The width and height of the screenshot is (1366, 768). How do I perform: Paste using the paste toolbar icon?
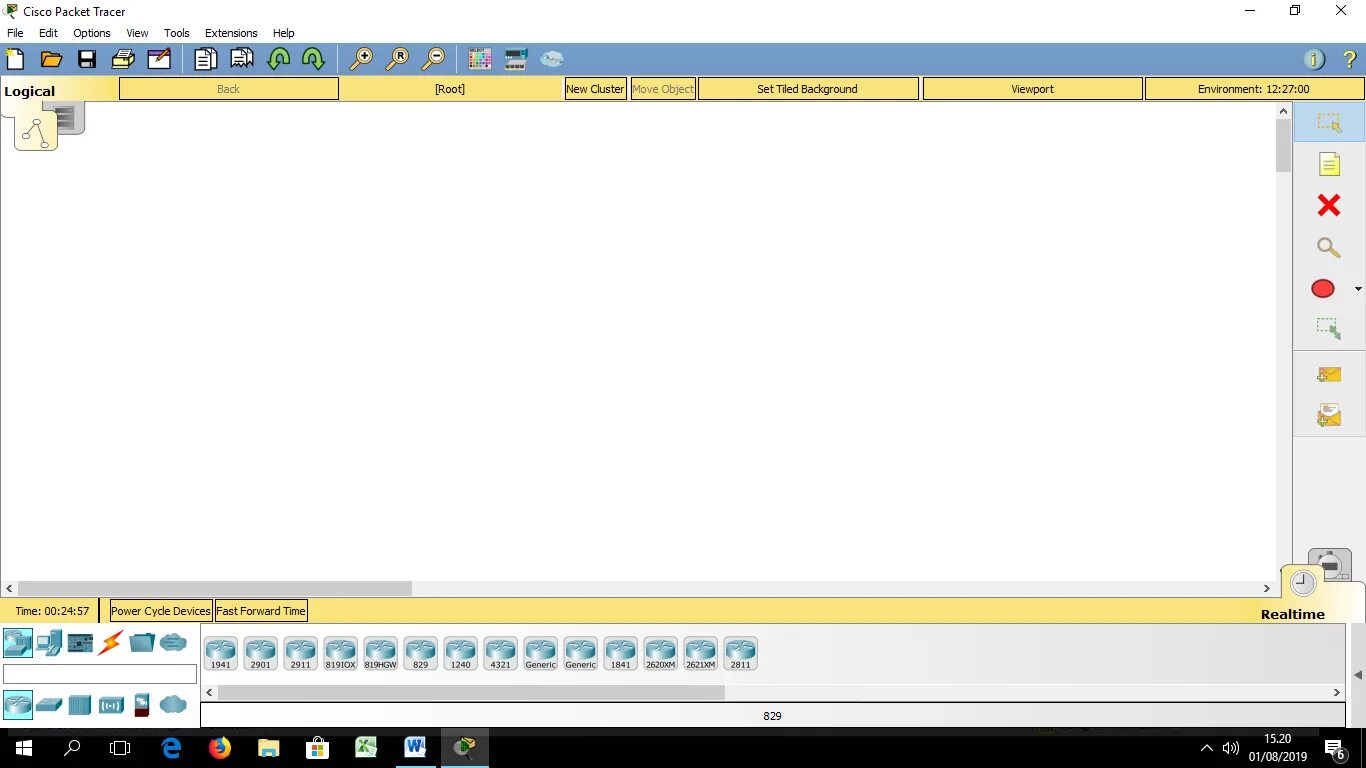click(x=242, y=59)
